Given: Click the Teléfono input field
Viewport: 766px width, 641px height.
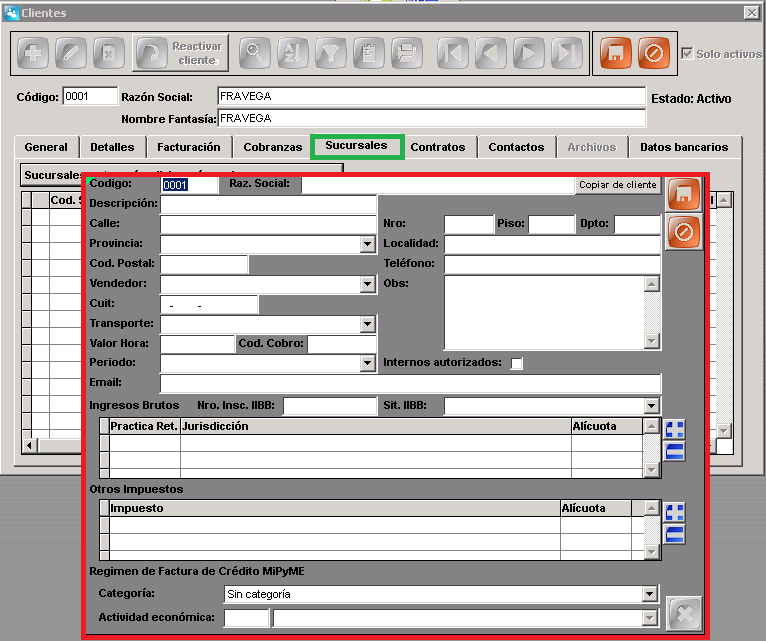Looking at the screenshot, I should (x=552, y=264).
